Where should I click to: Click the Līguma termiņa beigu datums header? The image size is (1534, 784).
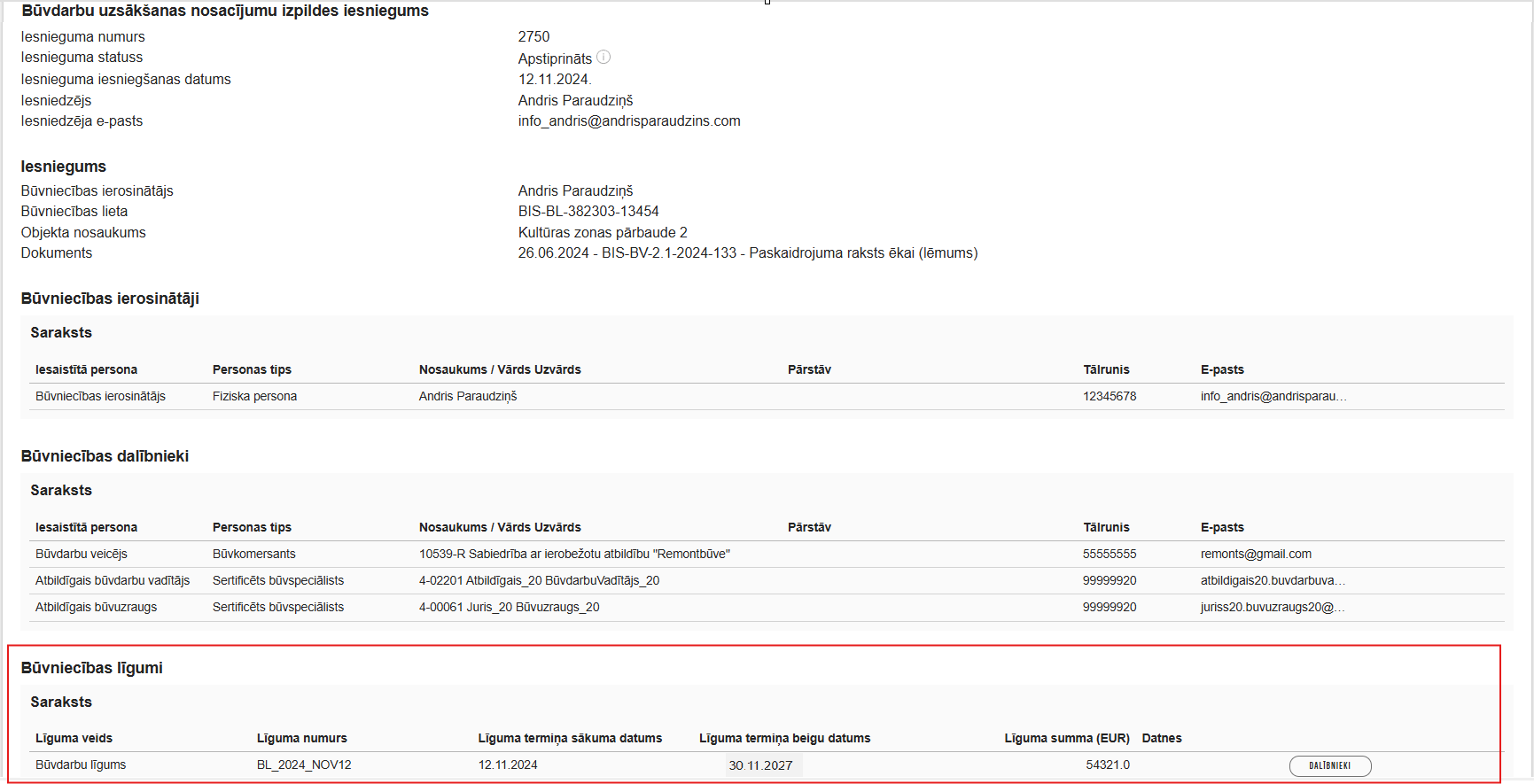click(x=785, y=738)
